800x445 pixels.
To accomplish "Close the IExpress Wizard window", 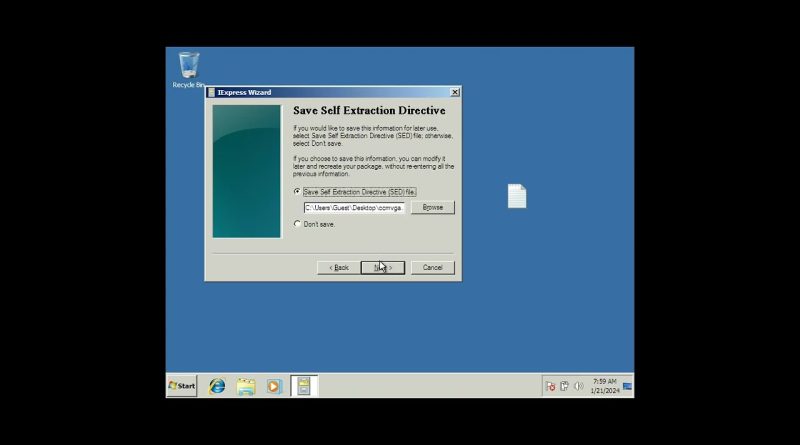I will point(455,92).
